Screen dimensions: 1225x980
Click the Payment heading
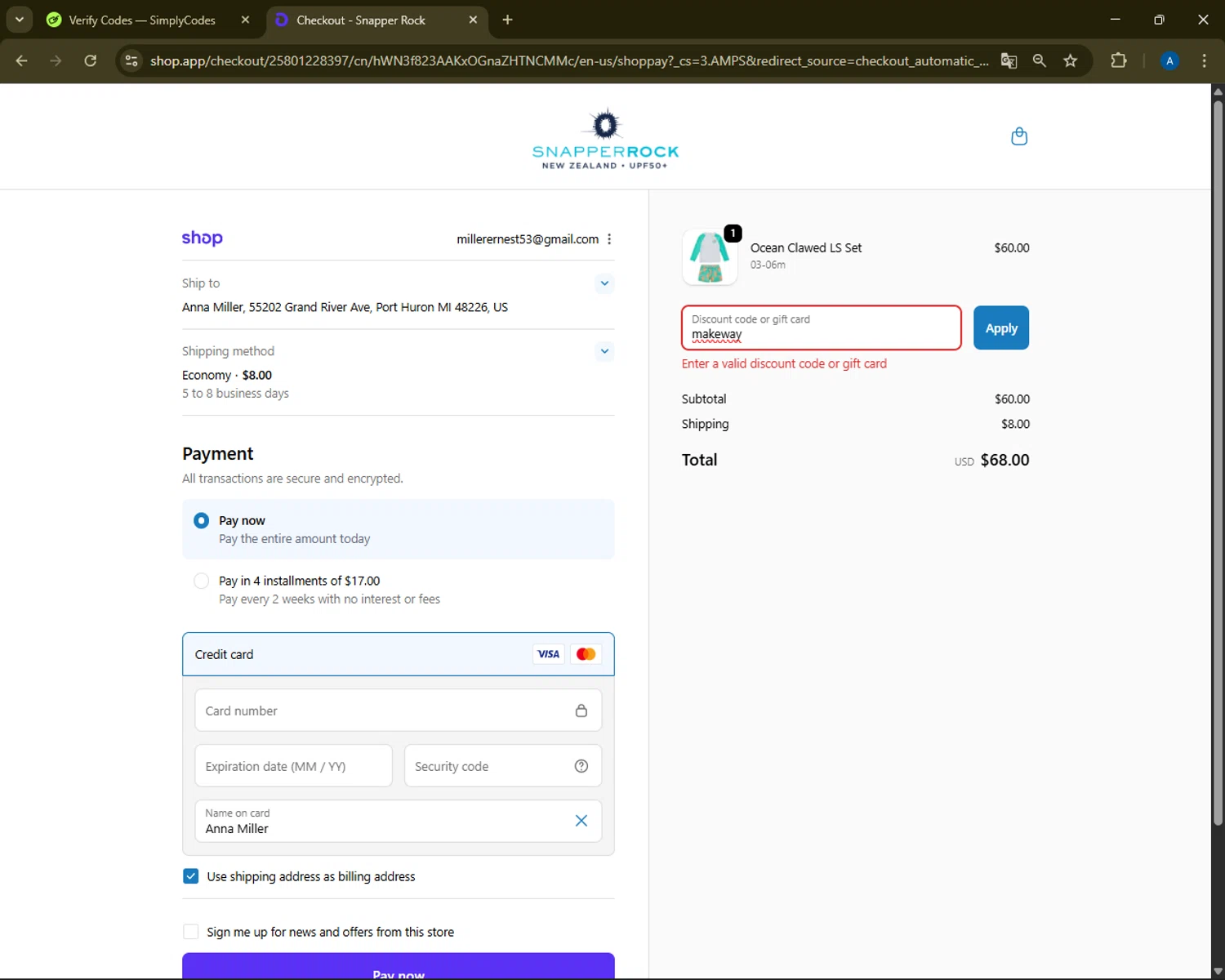[218, 453]
